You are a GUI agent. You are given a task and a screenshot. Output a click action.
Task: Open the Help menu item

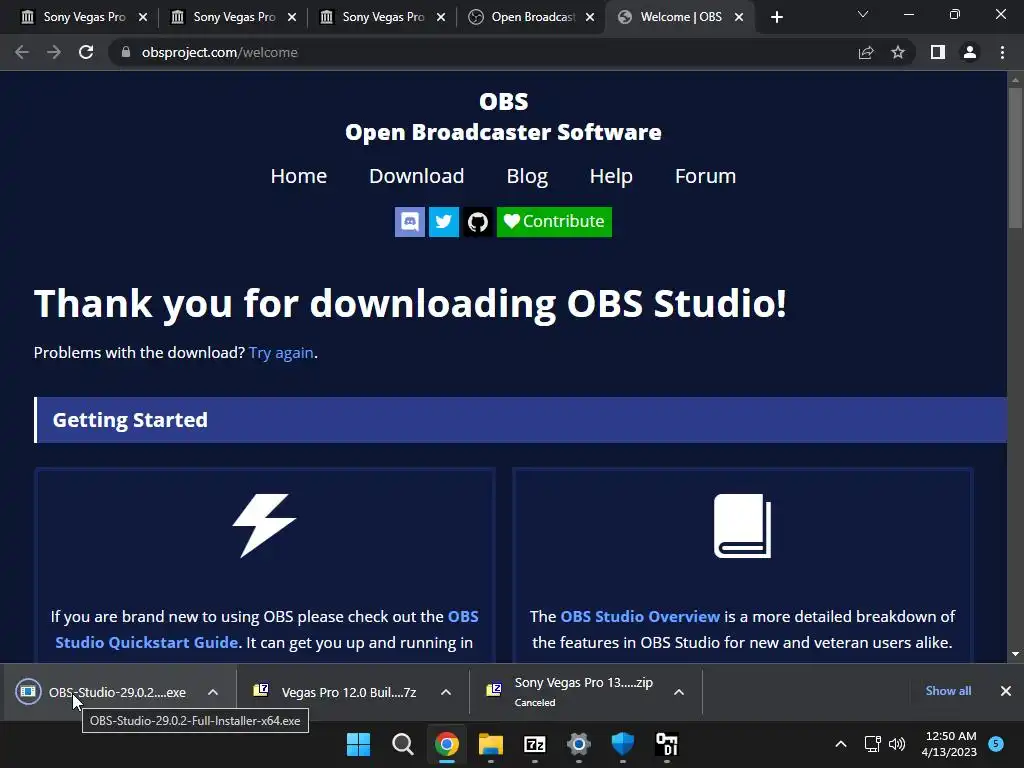(x=611, y=176)
